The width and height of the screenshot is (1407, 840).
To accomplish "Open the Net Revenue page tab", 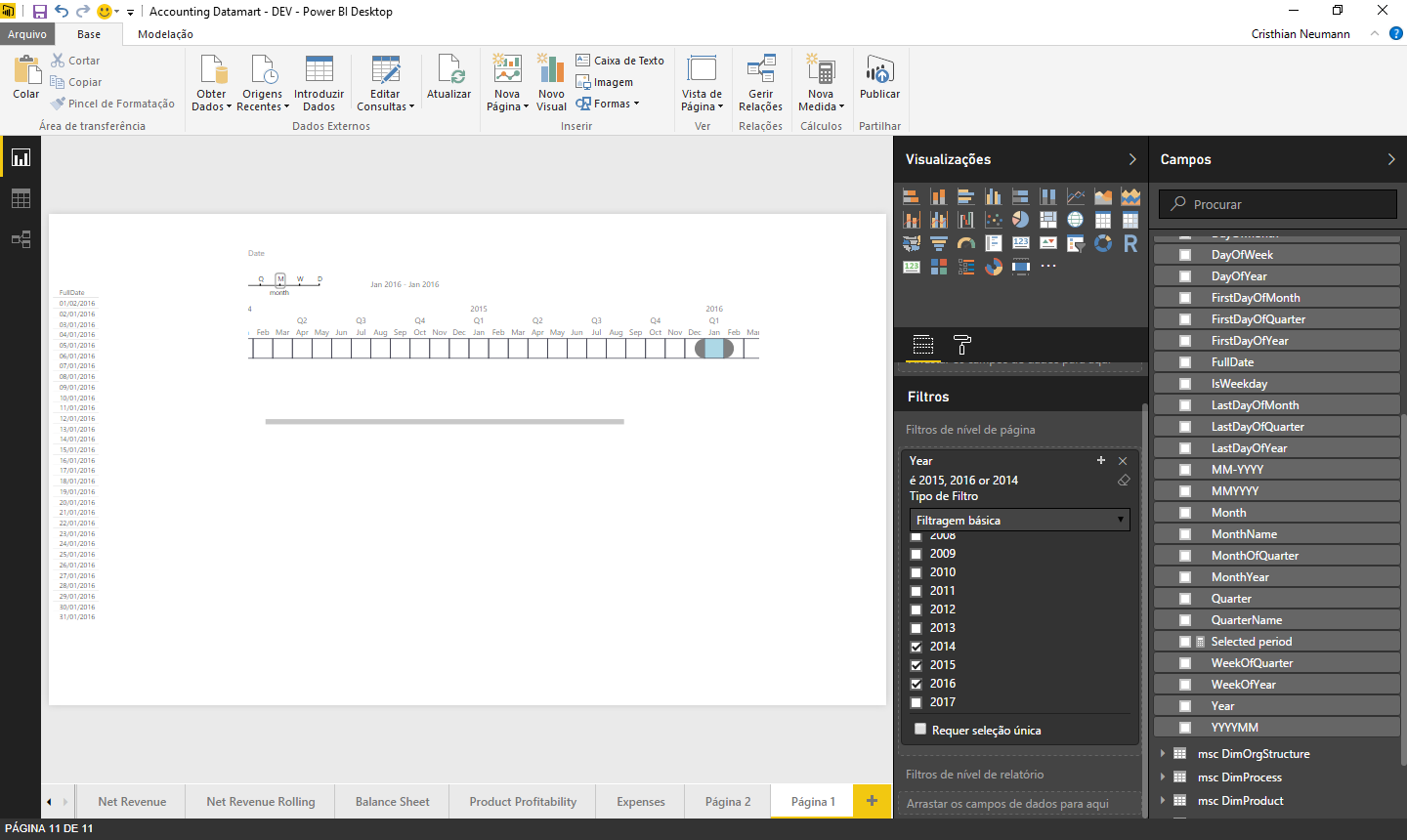I will [x=132, y=802].
